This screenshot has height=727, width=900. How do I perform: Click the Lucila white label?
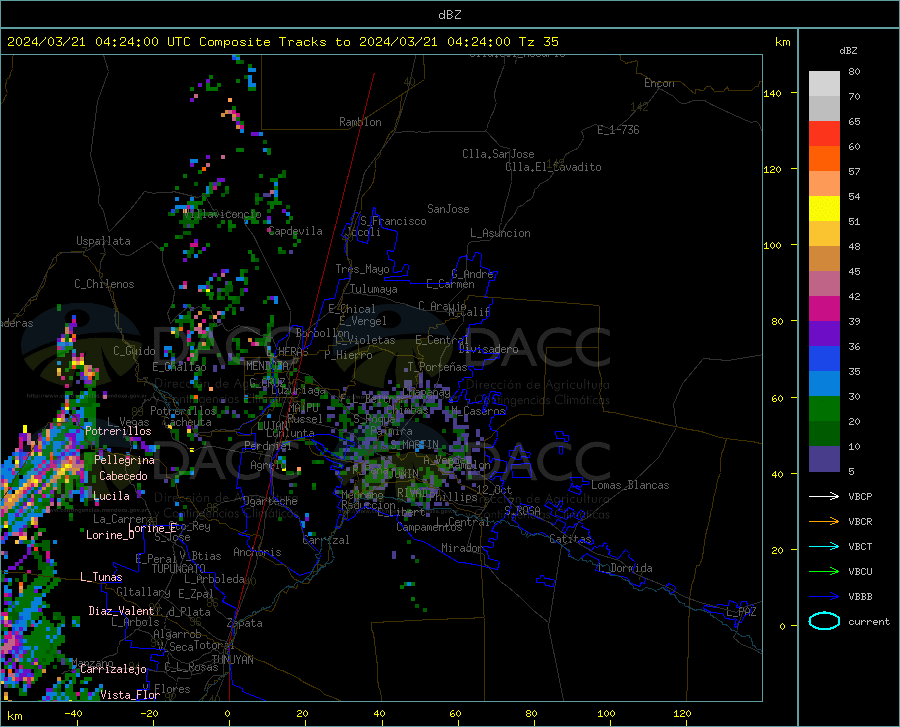[x=111, y=496]
